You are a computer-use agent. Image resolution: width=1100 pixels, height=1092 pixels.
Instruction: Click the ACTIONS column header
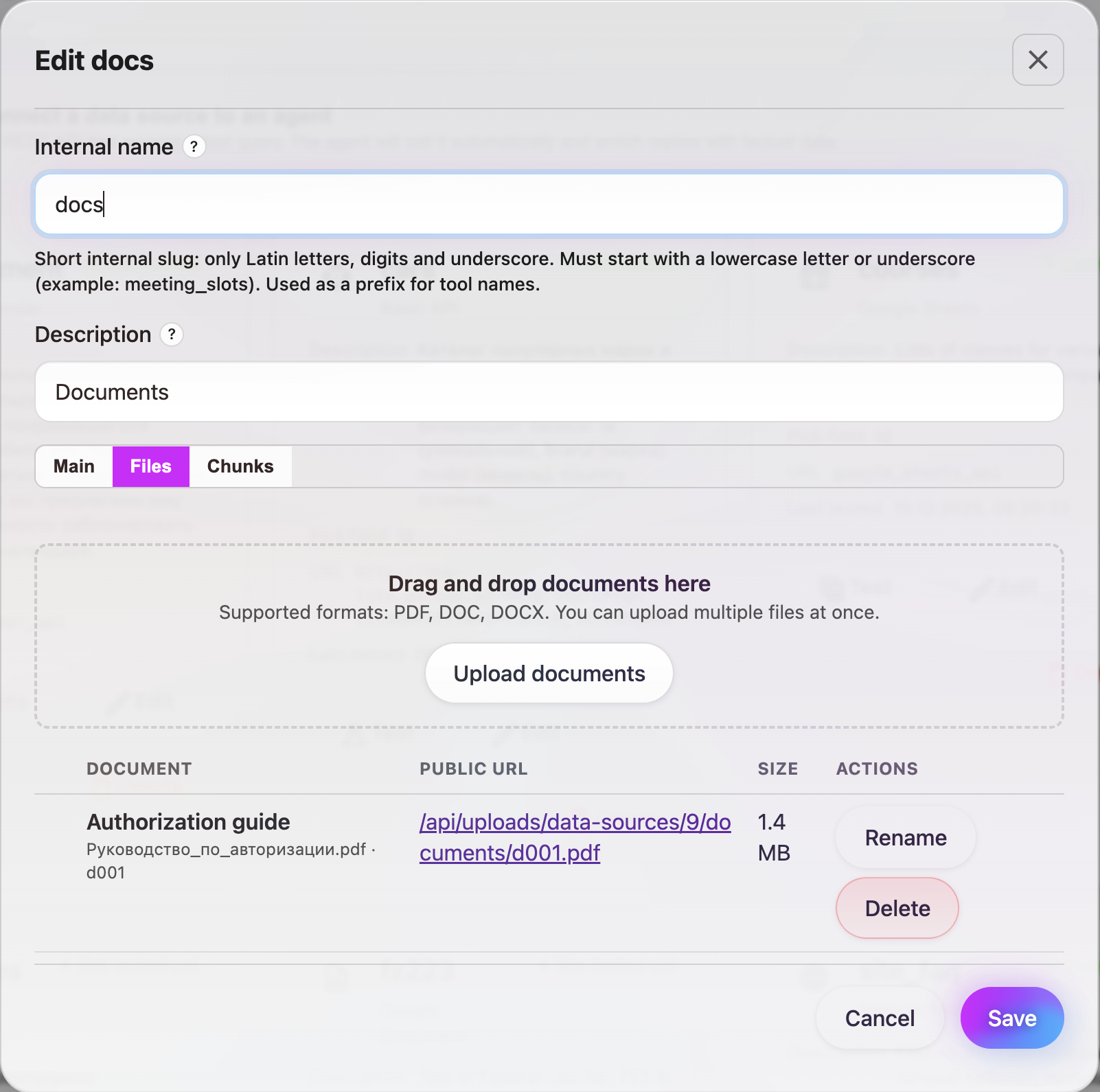click(877, 769)
